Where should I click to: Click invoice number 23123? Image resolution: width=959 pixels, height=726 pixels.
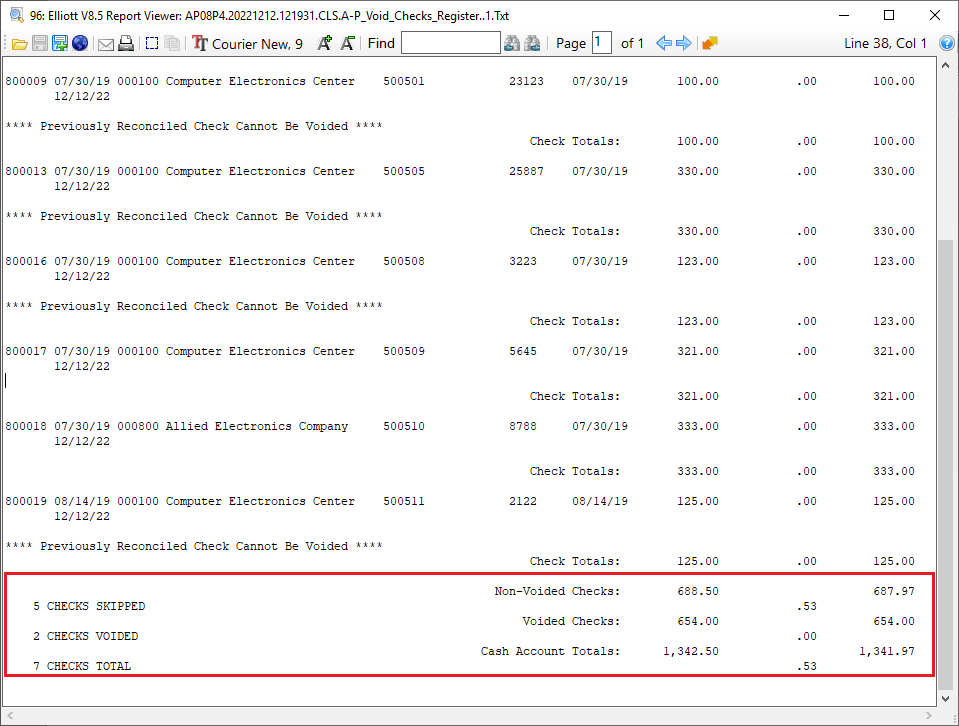tap(526, 81)
